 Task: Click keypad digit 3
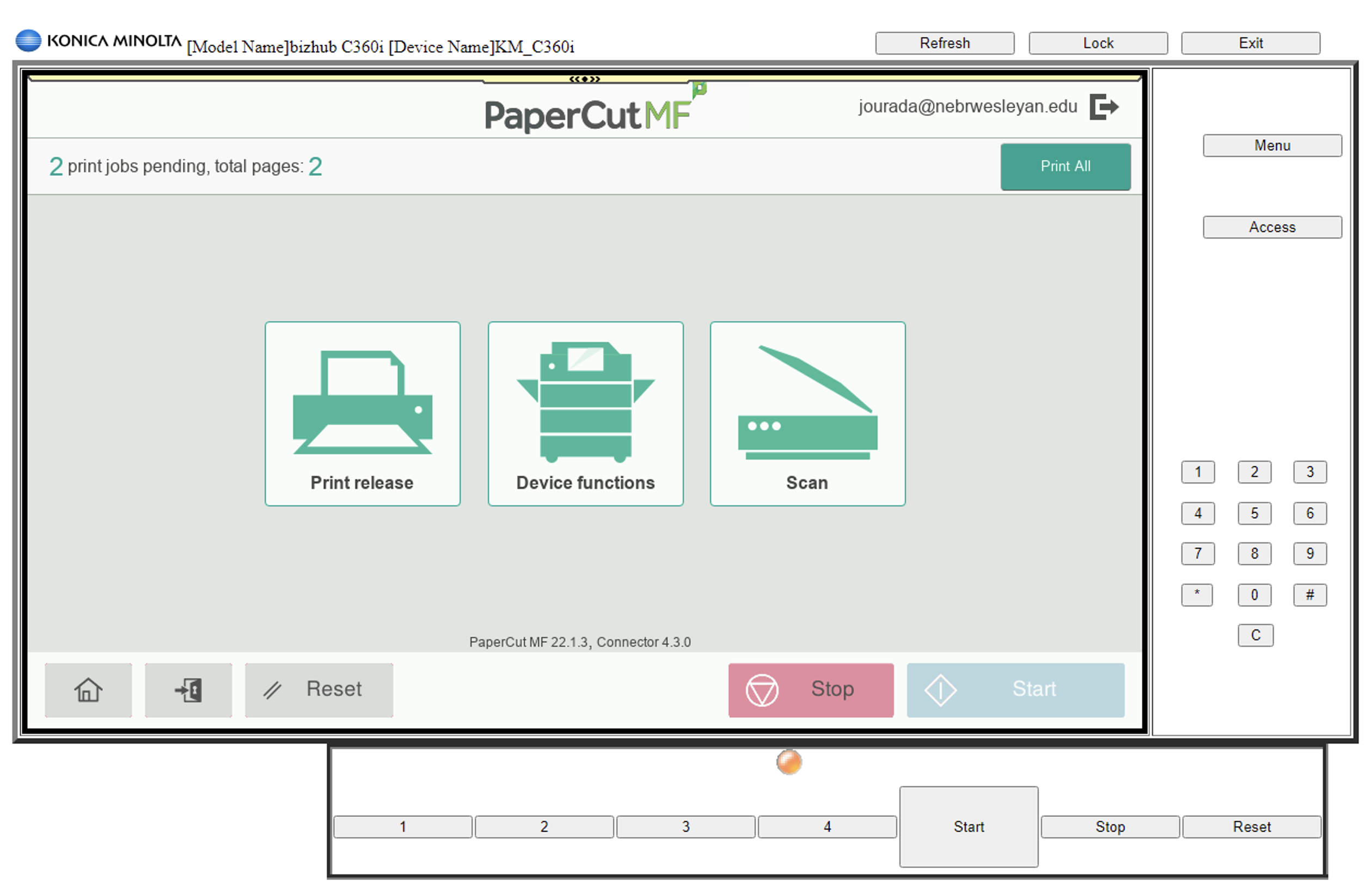1310,472
